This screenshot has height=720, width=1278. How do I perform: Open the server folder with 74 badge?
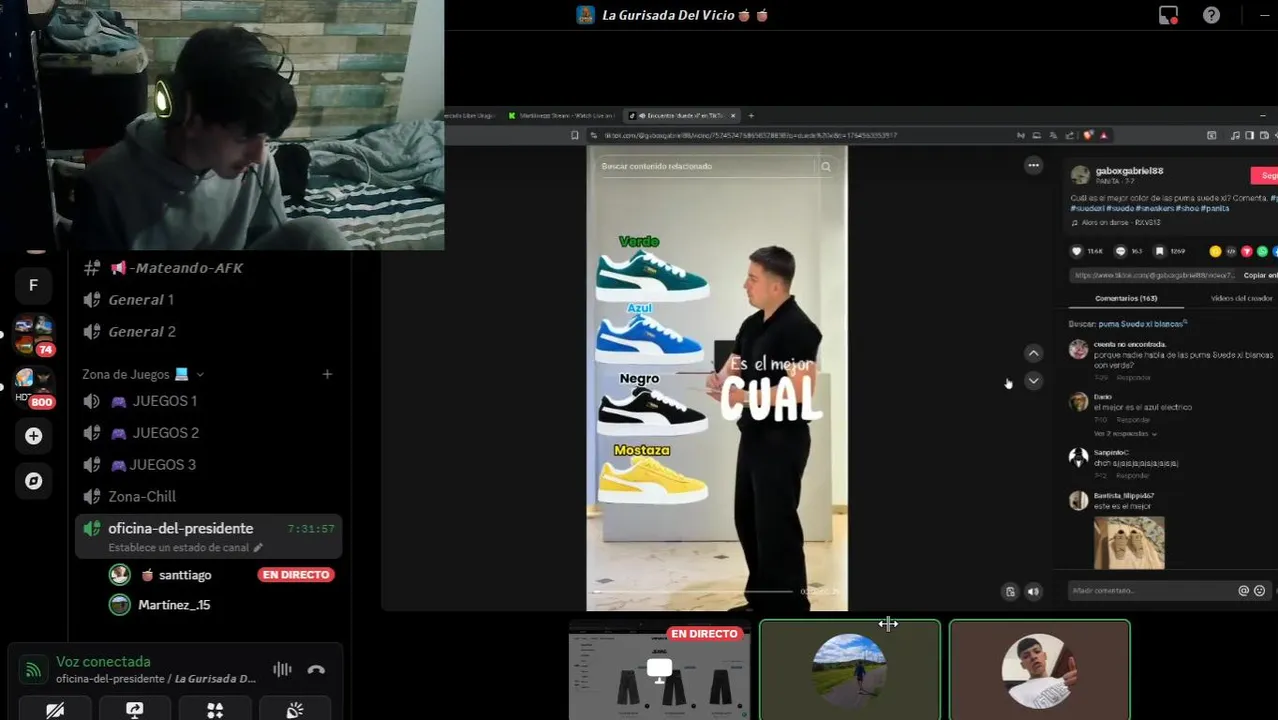click(x=33, y=336)
